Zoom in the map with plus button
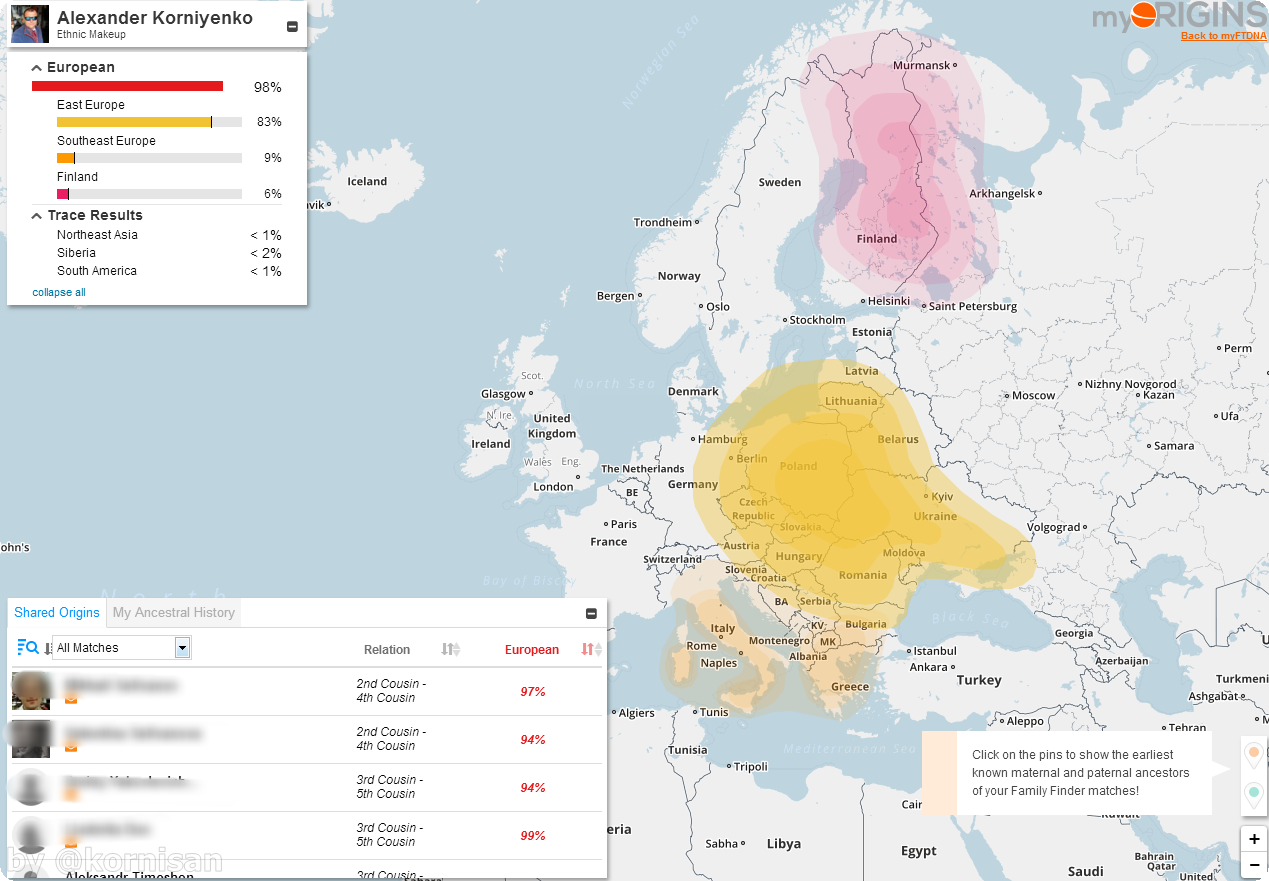This screenshot has width=1269, height=881. 1254,839
